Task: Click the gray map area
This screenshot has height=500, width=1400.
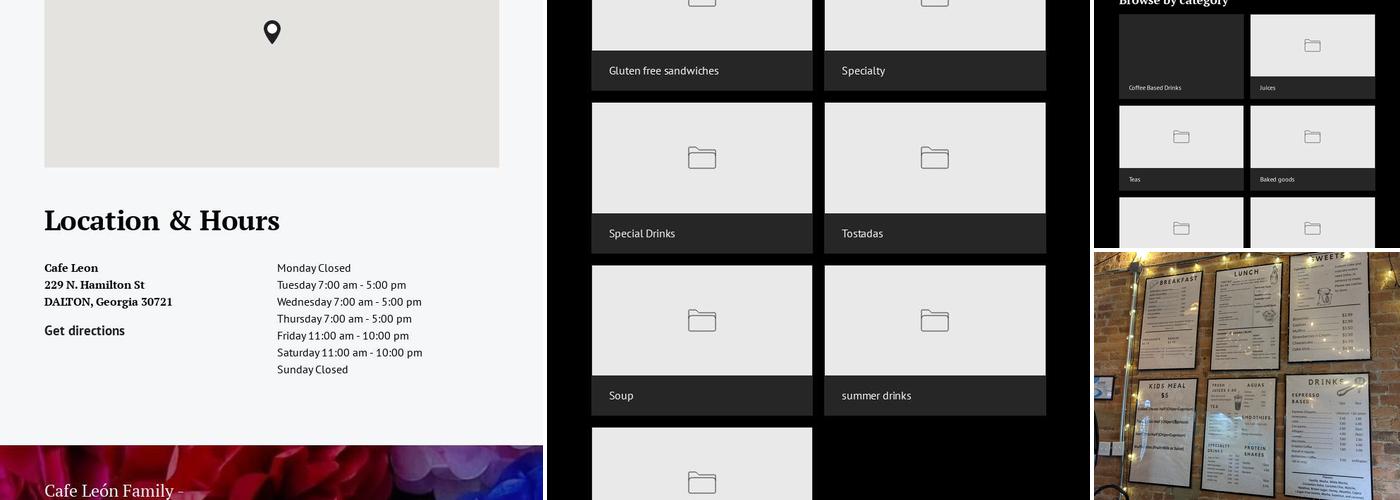Action: (x=272, y=83)
